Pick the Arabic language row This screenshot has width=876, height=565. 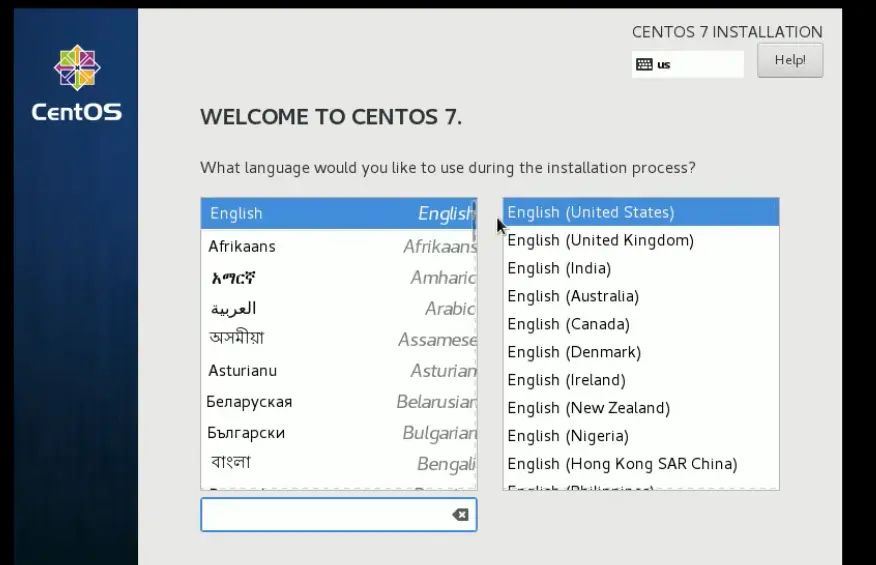click(339, 308)
